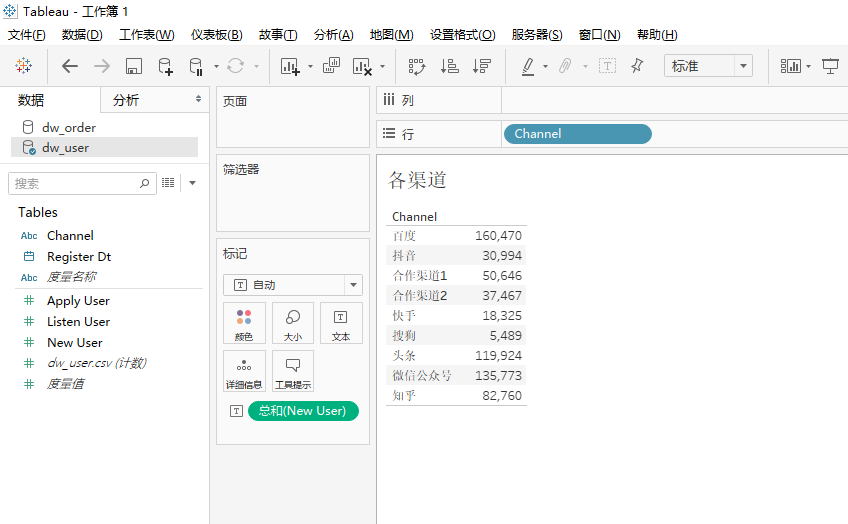Screen dimensions: 848x524
Task: Click the Color mark card
Action: coord(244,323)
